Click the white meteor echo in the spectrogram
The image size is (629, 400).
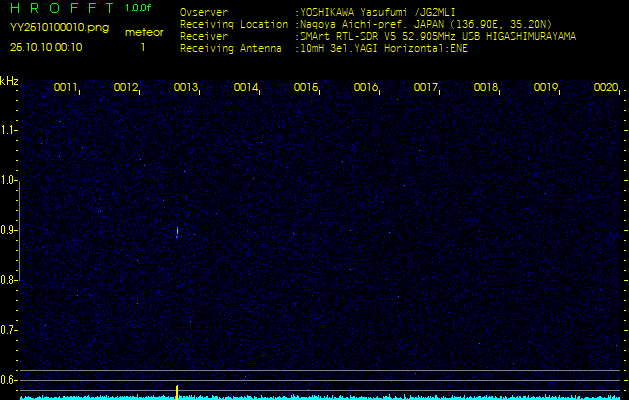point(177,232)
